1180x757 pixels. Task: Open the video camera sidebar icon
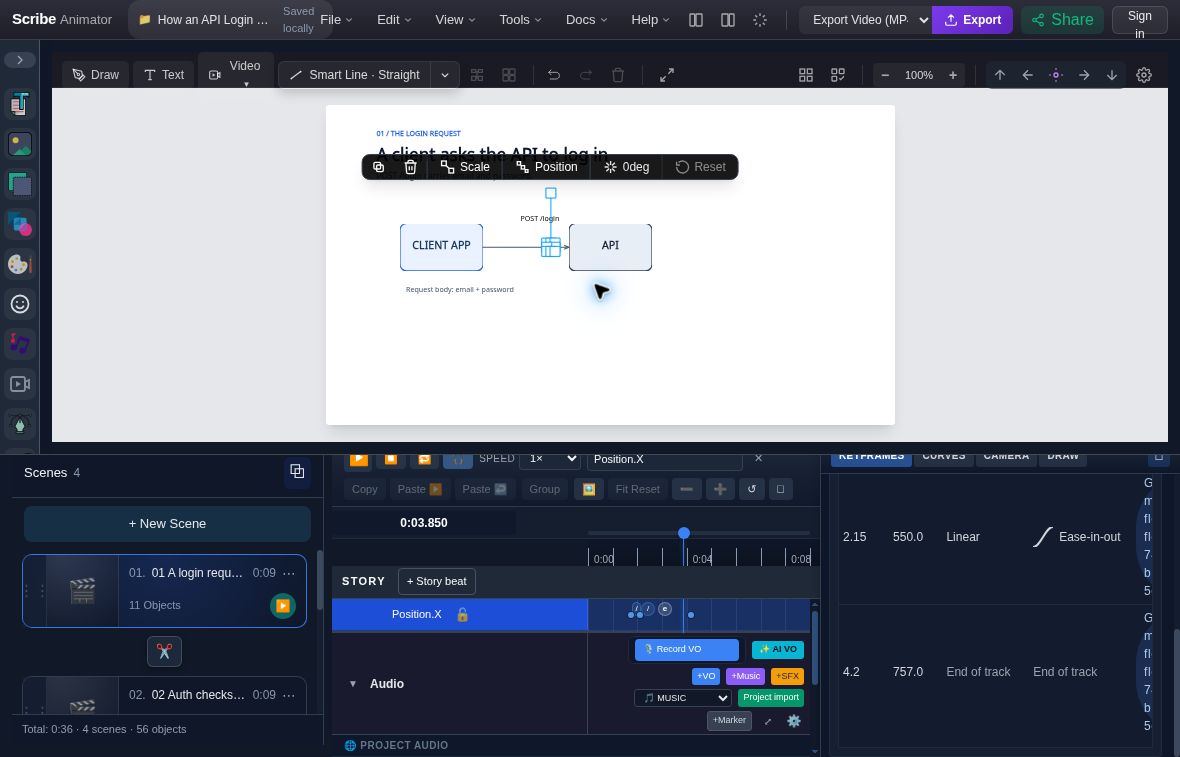click(20, 384)
